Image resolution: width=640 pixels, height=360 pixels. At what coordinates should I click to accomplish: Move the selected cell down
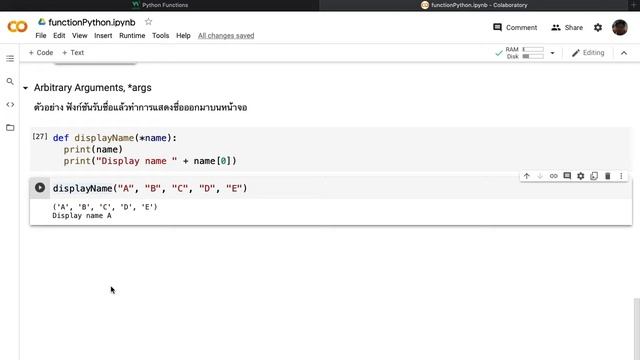click(540, 176)
